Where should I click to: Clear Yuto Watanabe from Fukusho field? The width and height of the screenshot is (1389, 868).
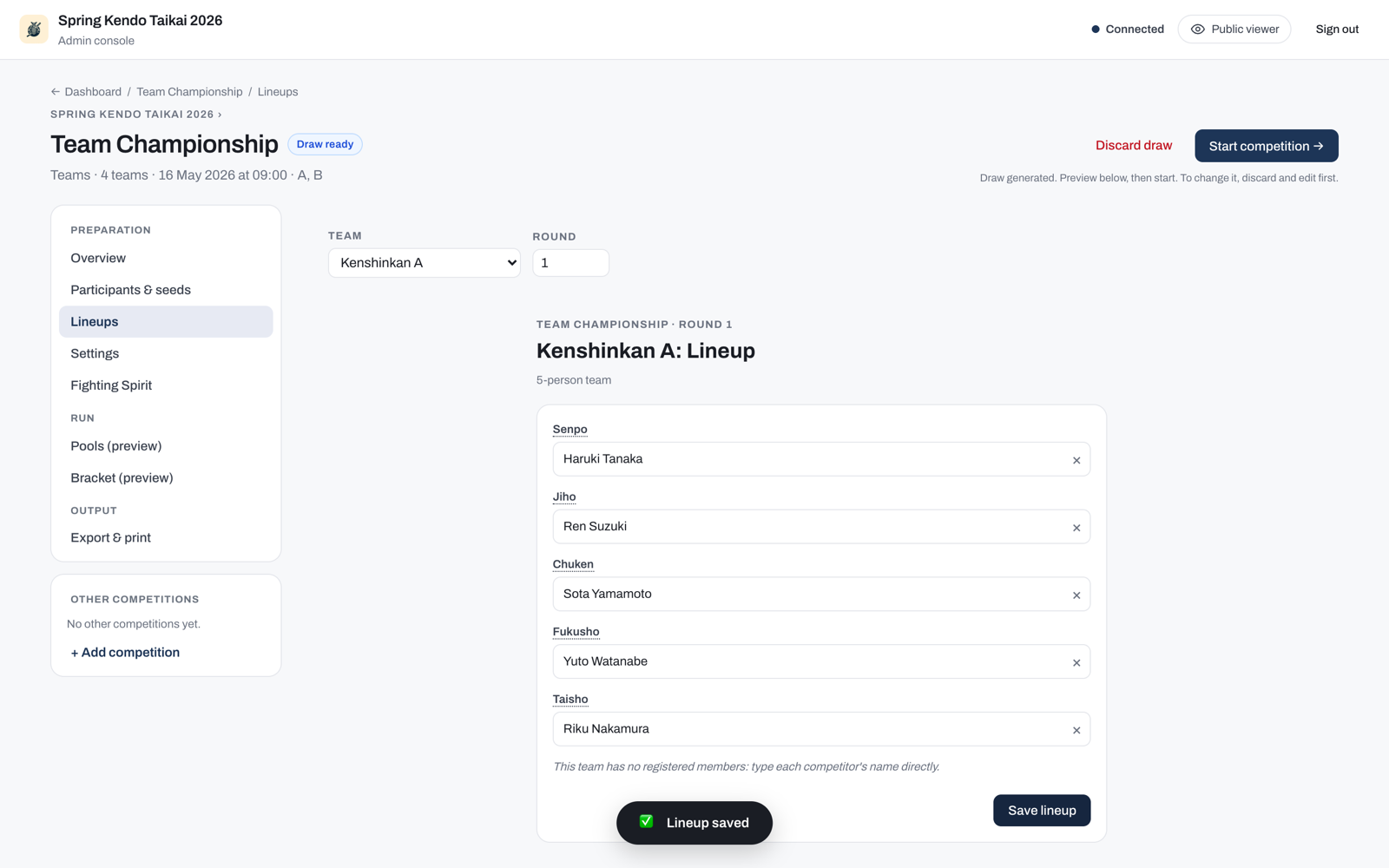click(x=1076, y=662)
